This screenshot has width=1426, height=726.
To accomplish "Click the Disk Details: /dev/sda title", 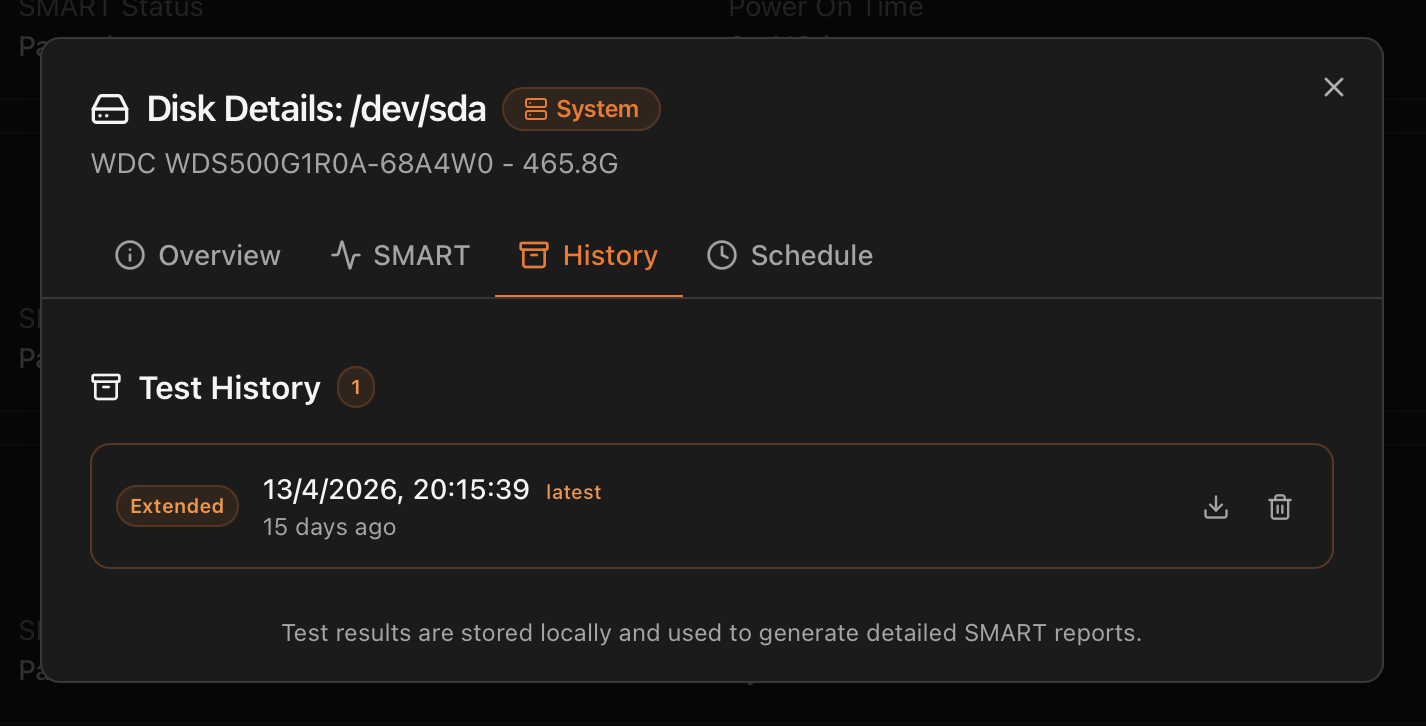I will click(316, 109).
